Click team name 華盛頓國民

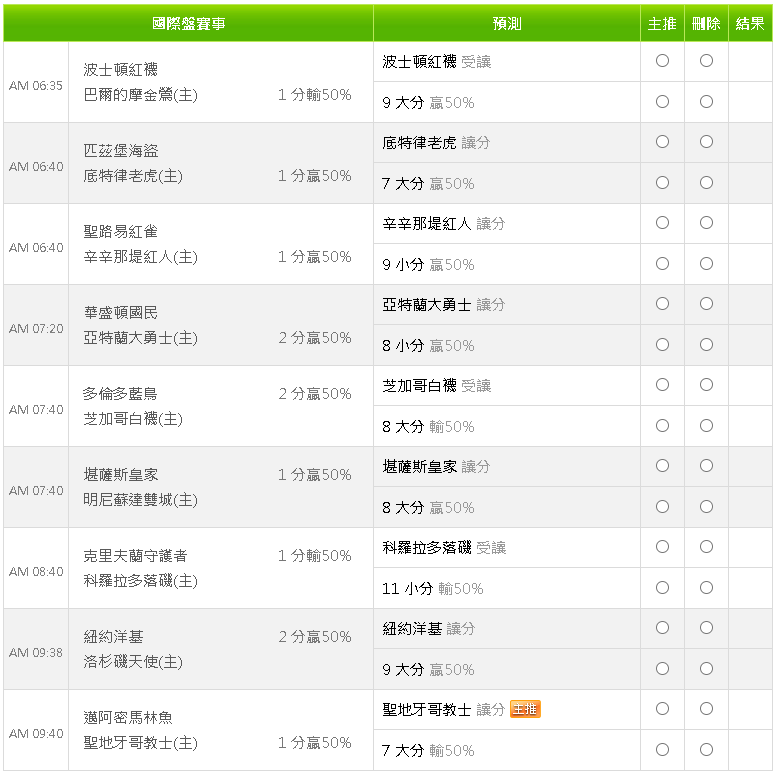[x=120, y=312]
